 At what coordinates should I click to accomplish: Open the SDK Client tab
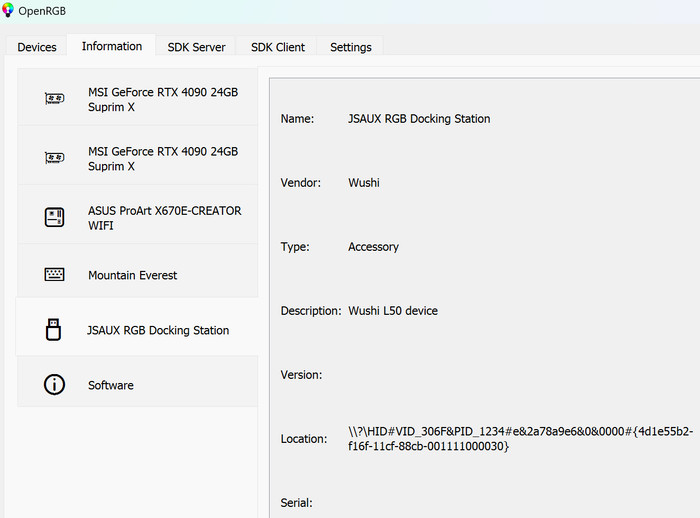coord(278,47)
